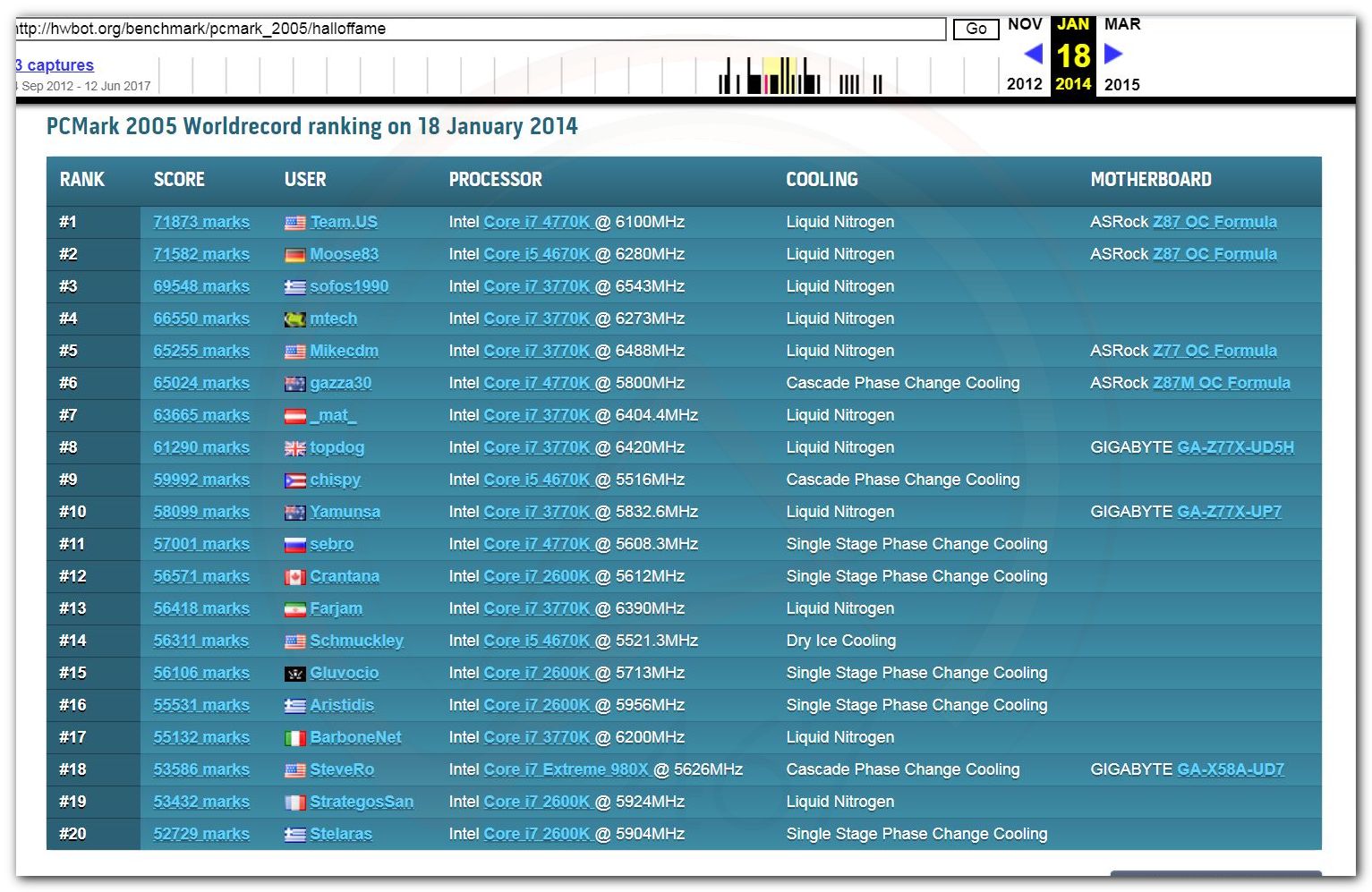Jump to the 2012 year label
This screenshot has width=1372, height=892.
pyautogui.click(x=1024, y=84)
